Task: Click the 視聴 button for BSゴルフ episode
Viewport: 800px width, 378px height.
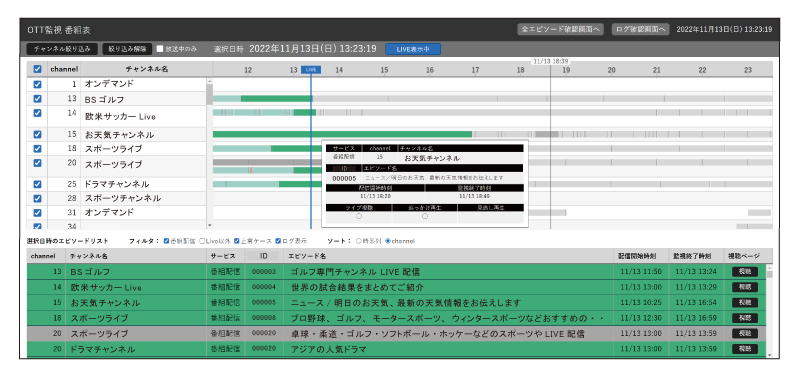Action: coord(745,272)
